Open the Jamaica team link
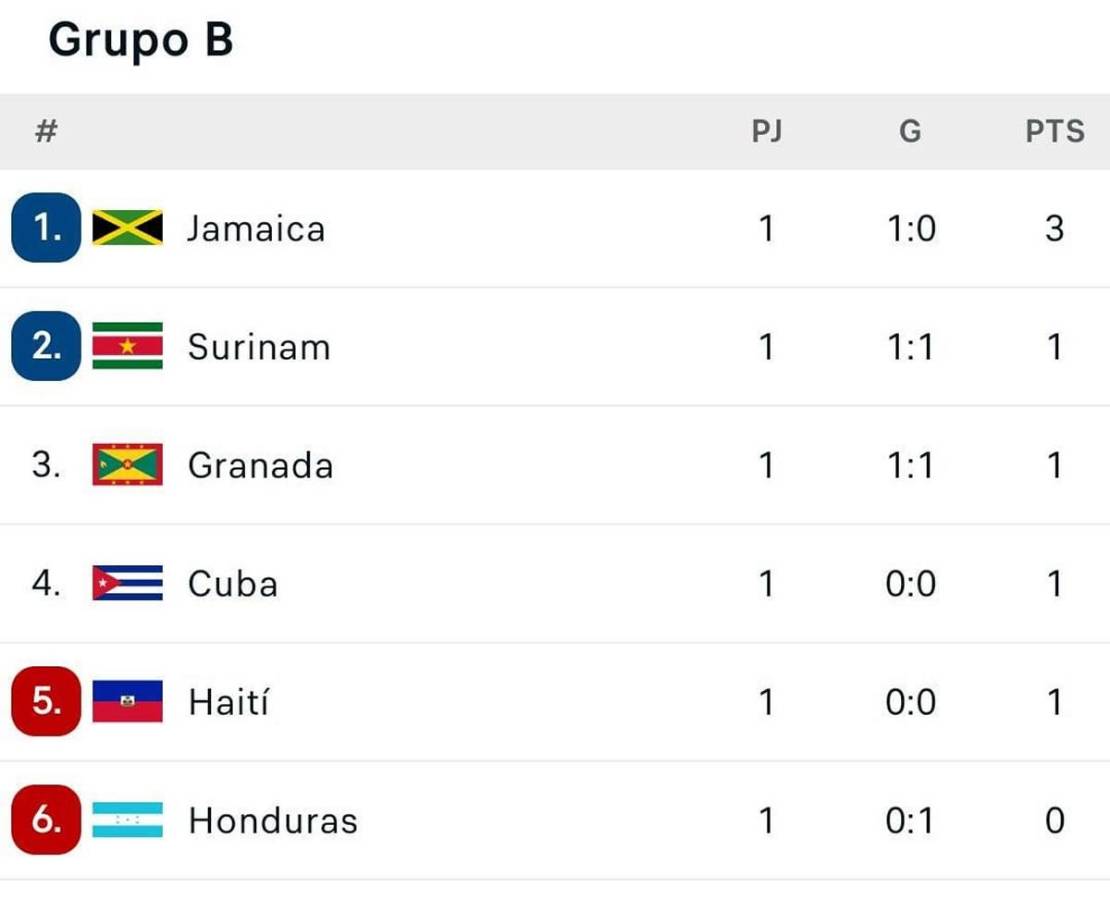 point(256,229)
